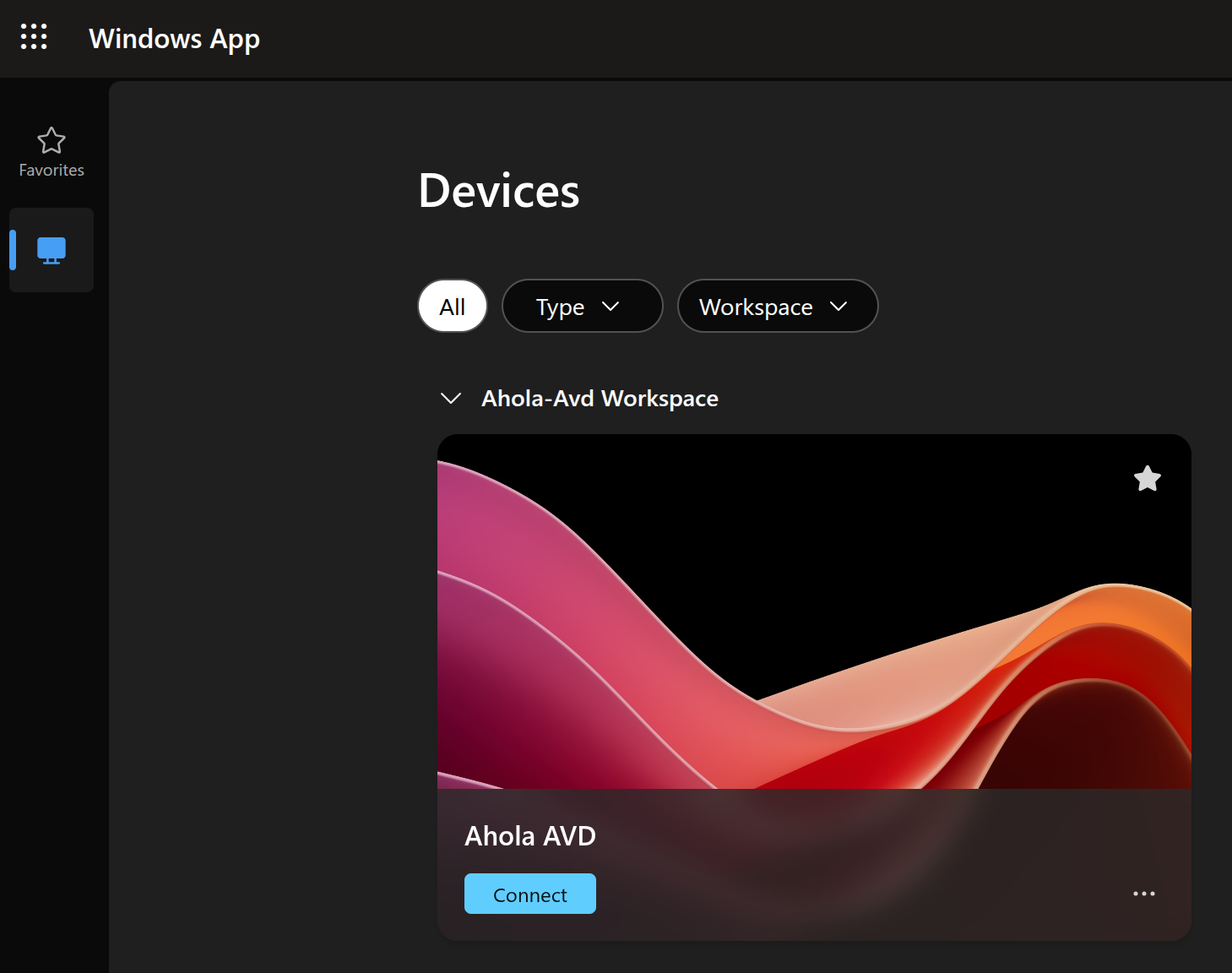Open the app launcher grid icon

tap(34, 36)
